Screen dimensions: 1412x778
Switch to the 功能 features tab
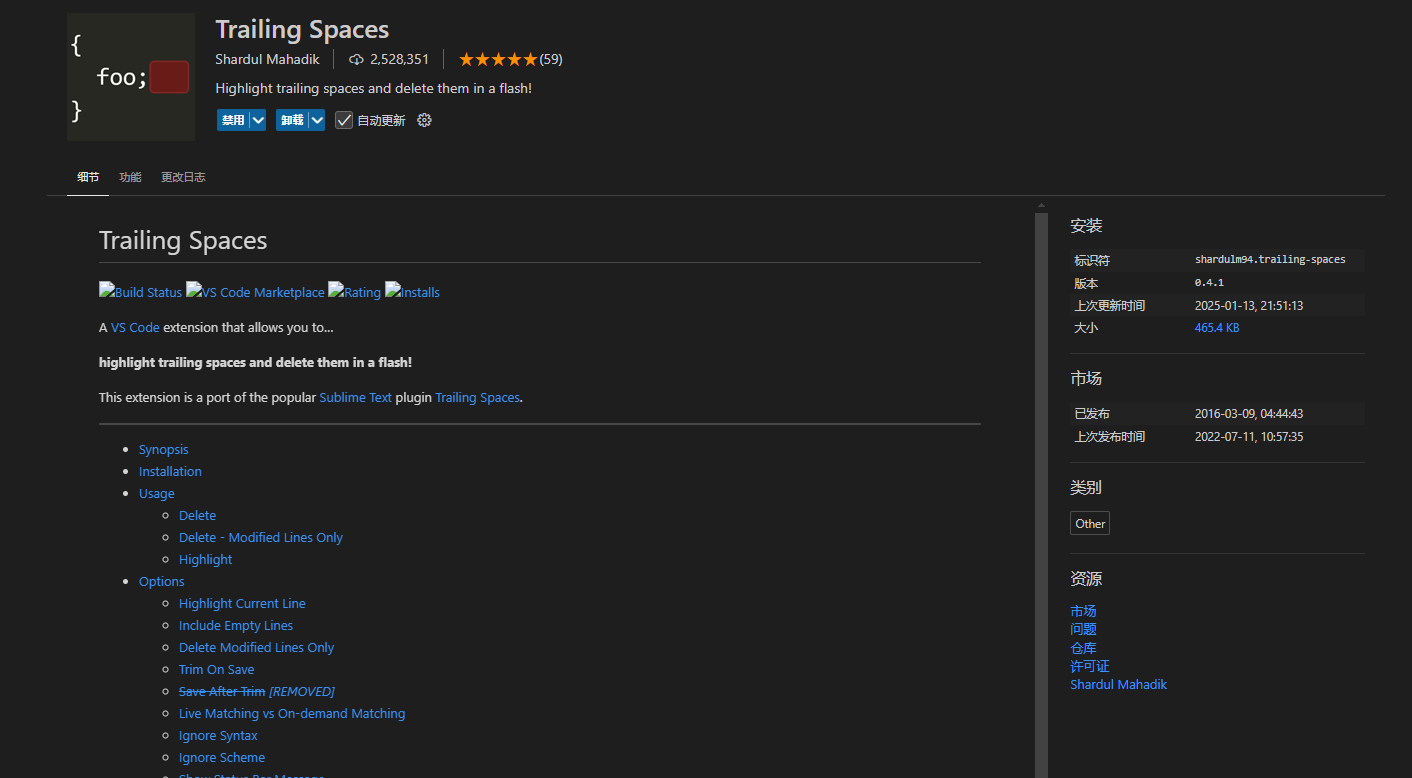pos(130,177)
